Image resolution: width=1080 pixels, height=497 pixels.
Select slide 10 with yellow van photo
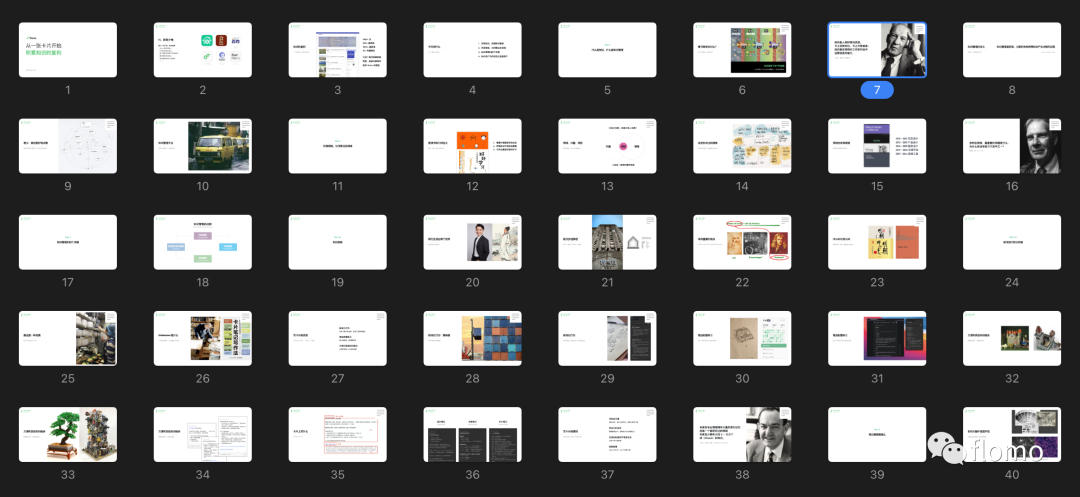click(202, 146)
